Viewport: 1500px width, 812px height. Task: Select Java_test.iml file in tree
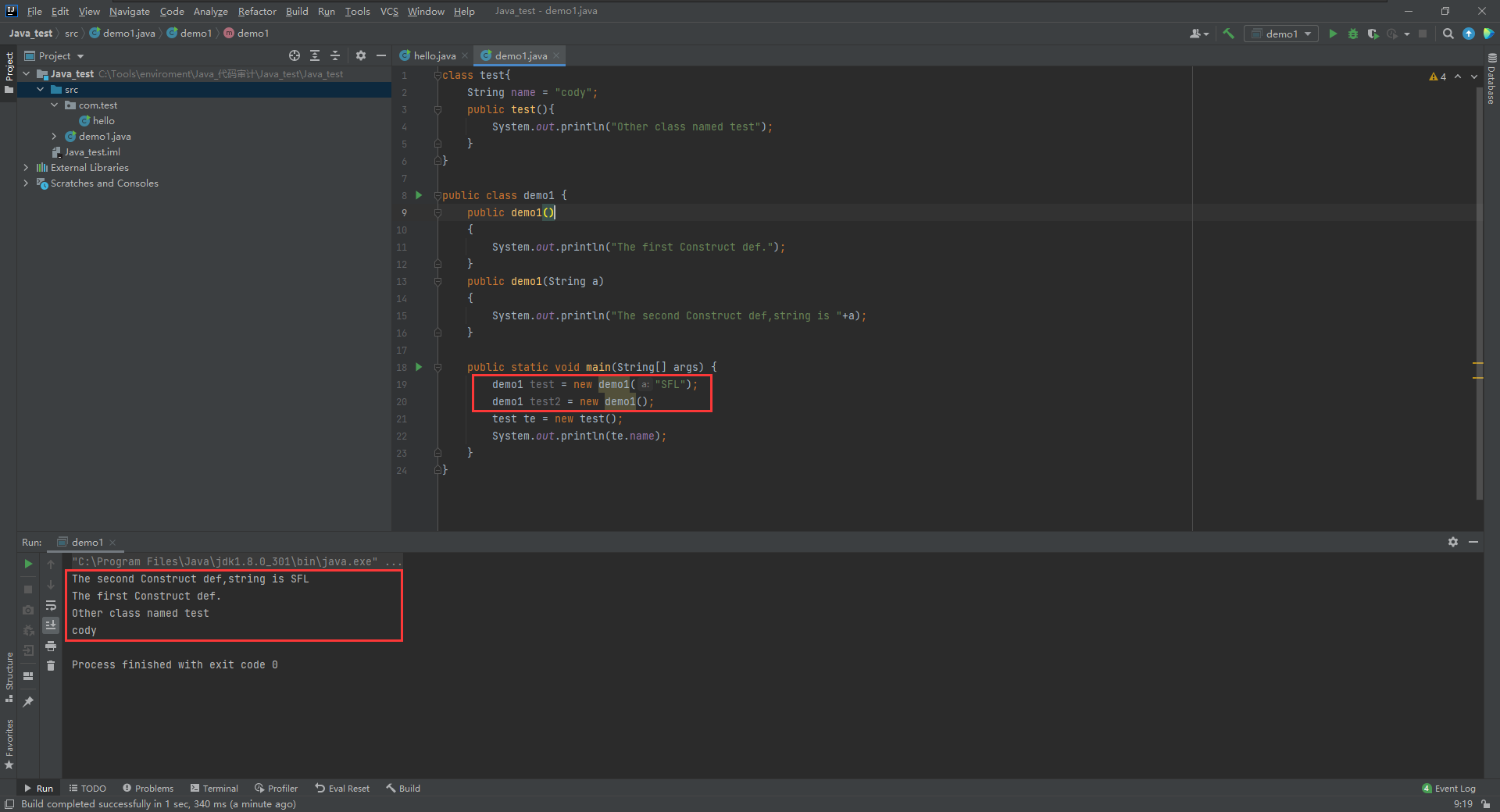pos(86,151)
